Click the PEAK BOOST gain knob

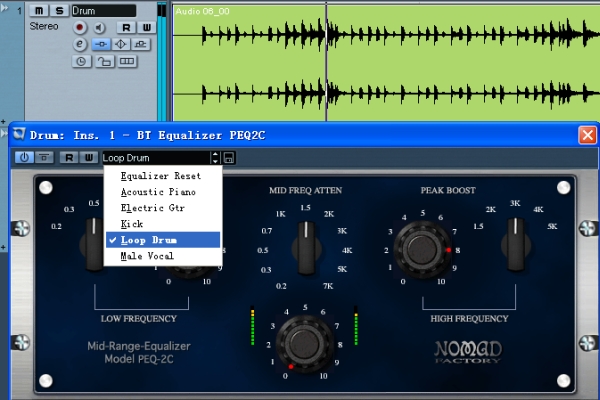[x=422, y=249]
